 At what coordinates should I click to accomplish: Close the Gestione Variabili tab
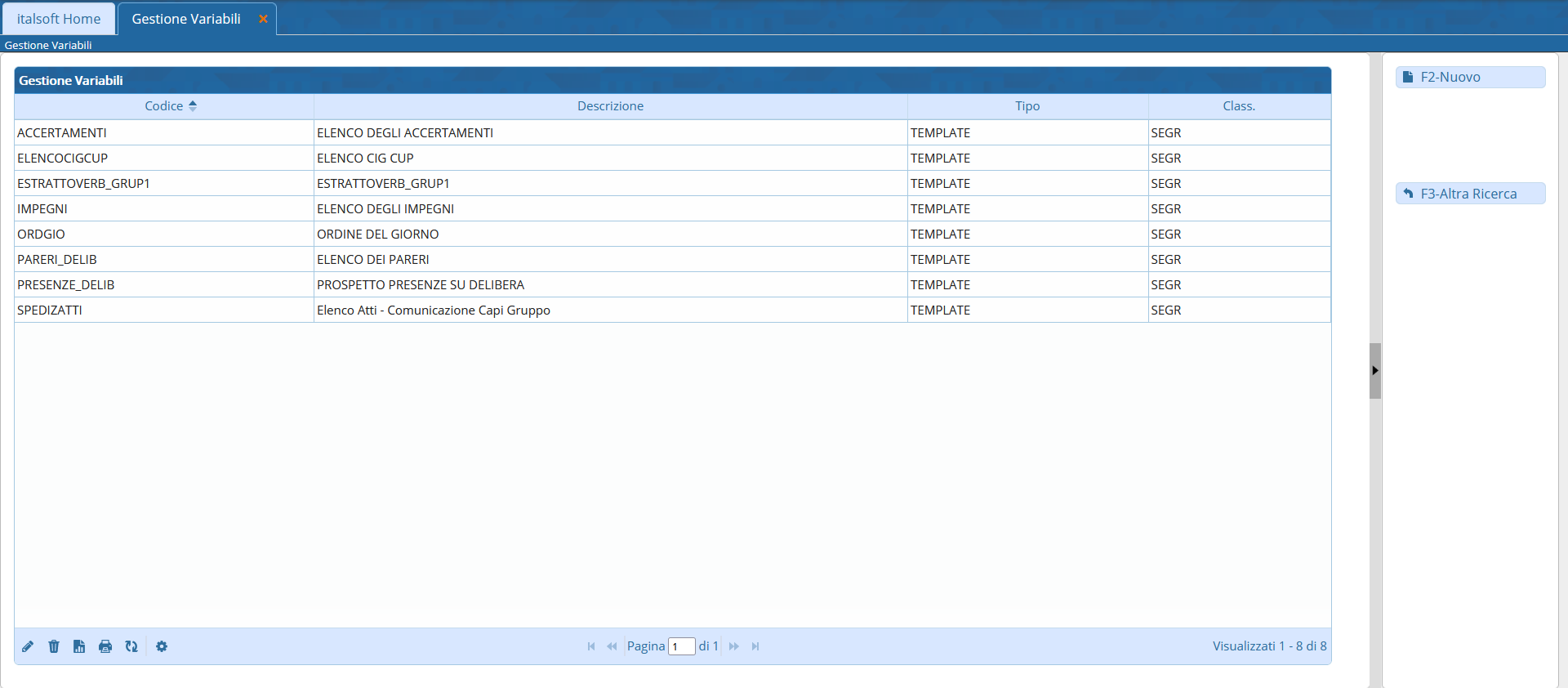(263, 19)
